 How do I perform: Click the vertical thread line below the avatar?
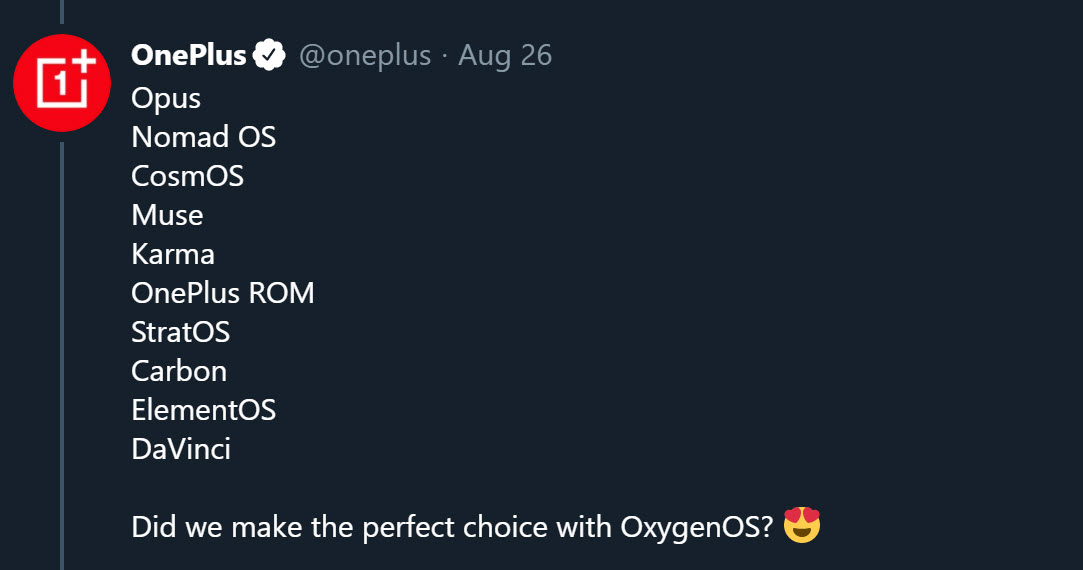[62, 350]
